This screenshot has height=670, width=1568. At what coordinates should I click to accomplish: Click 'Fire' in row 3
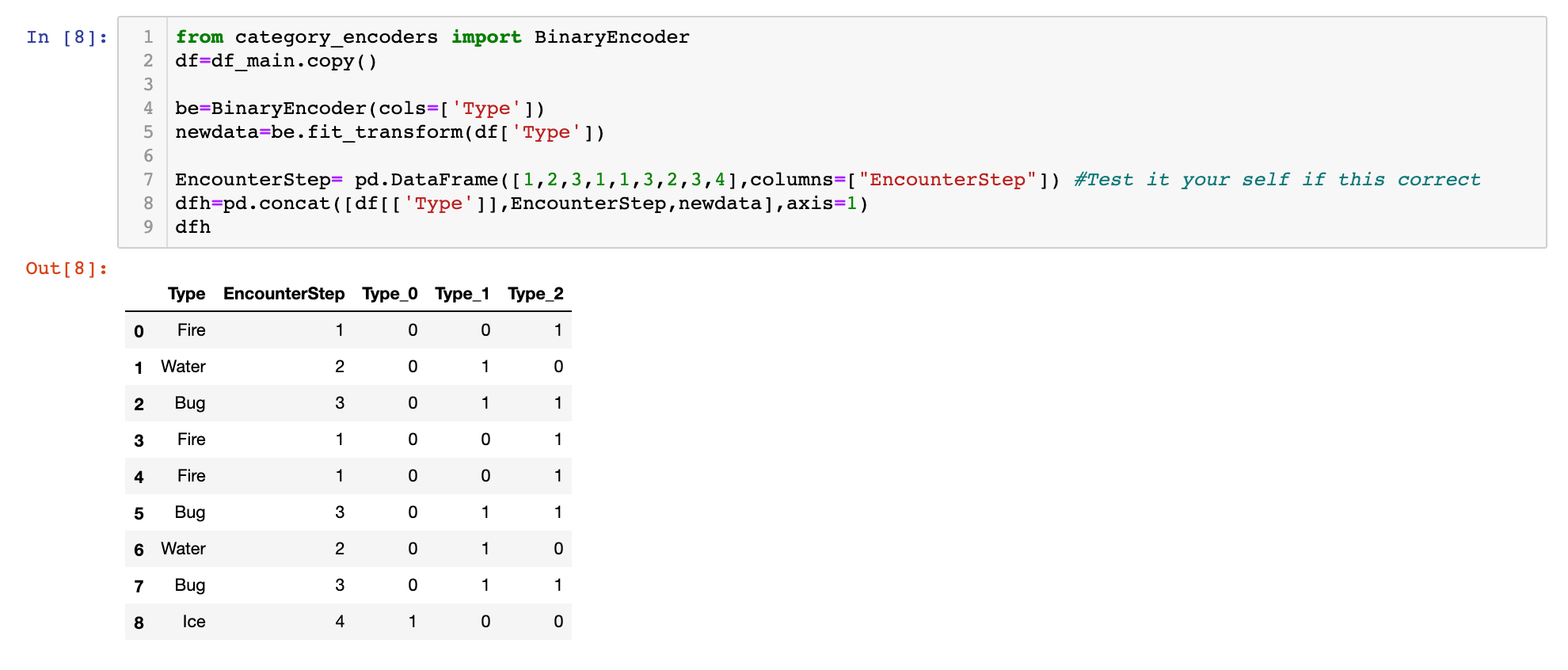coord(191,440)
